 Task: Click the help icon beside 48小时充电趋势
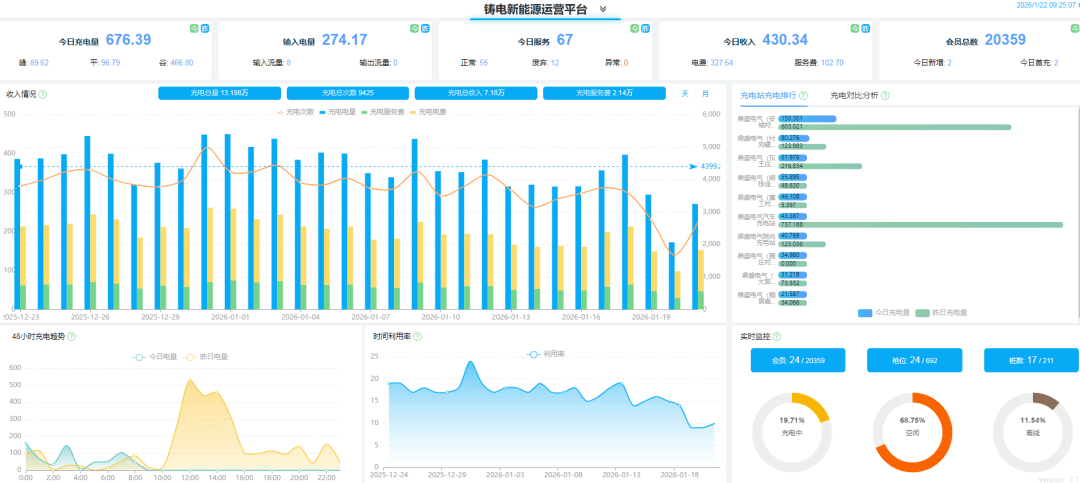click(x=71, y=337)
